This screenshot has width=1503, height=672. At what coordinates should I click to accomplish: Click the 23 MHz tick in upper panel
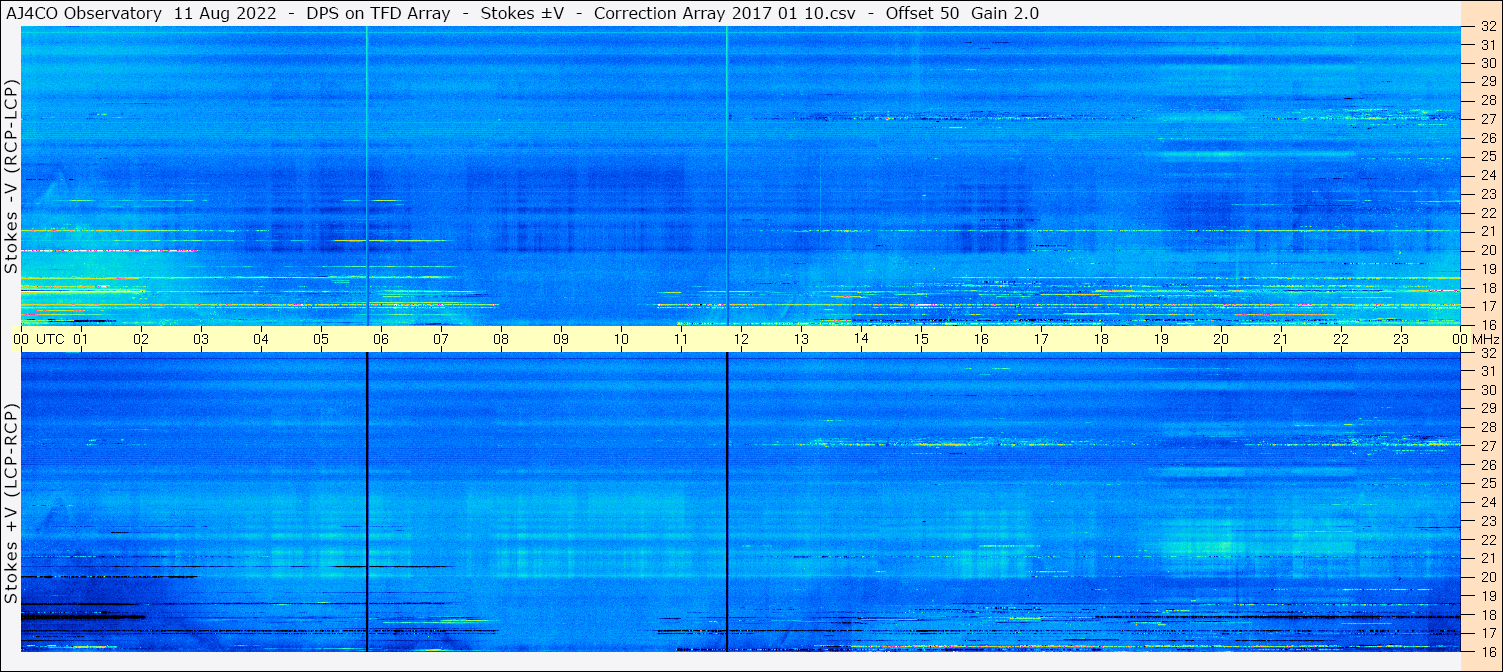pyautogui.click(x=1488, y=194)
